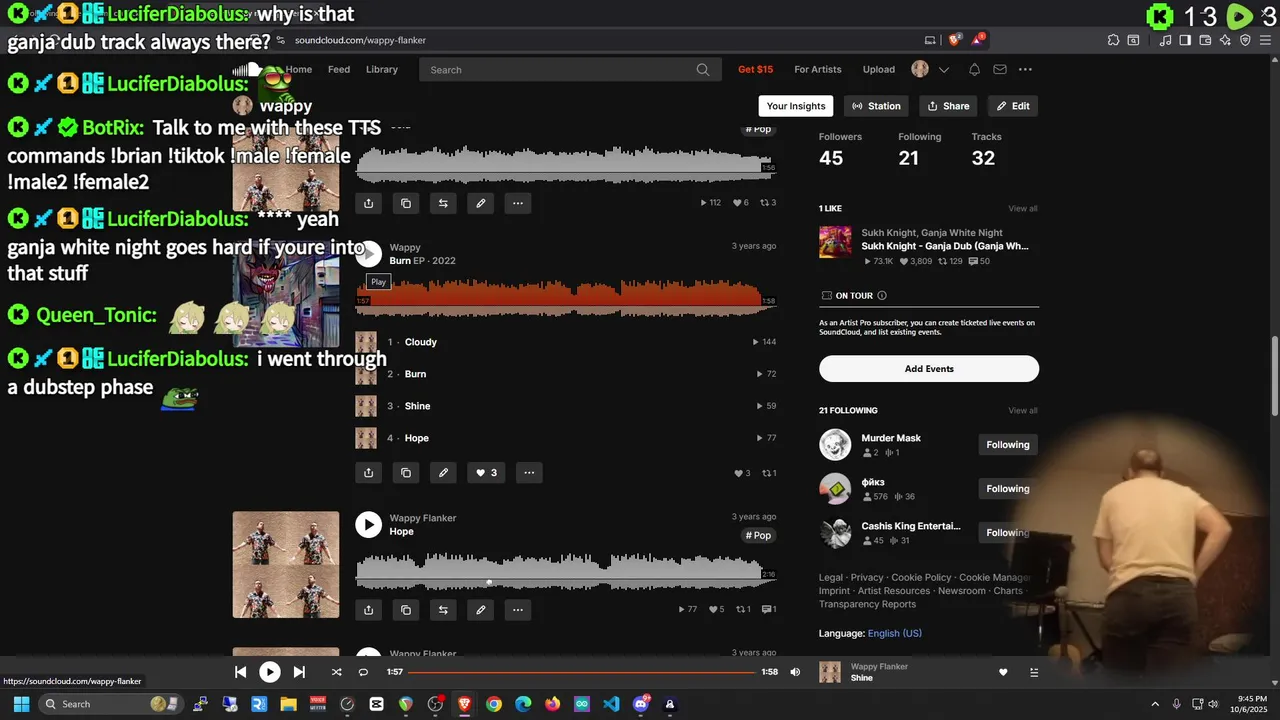Open the three-dot more menu in header

coord(1025,69)
